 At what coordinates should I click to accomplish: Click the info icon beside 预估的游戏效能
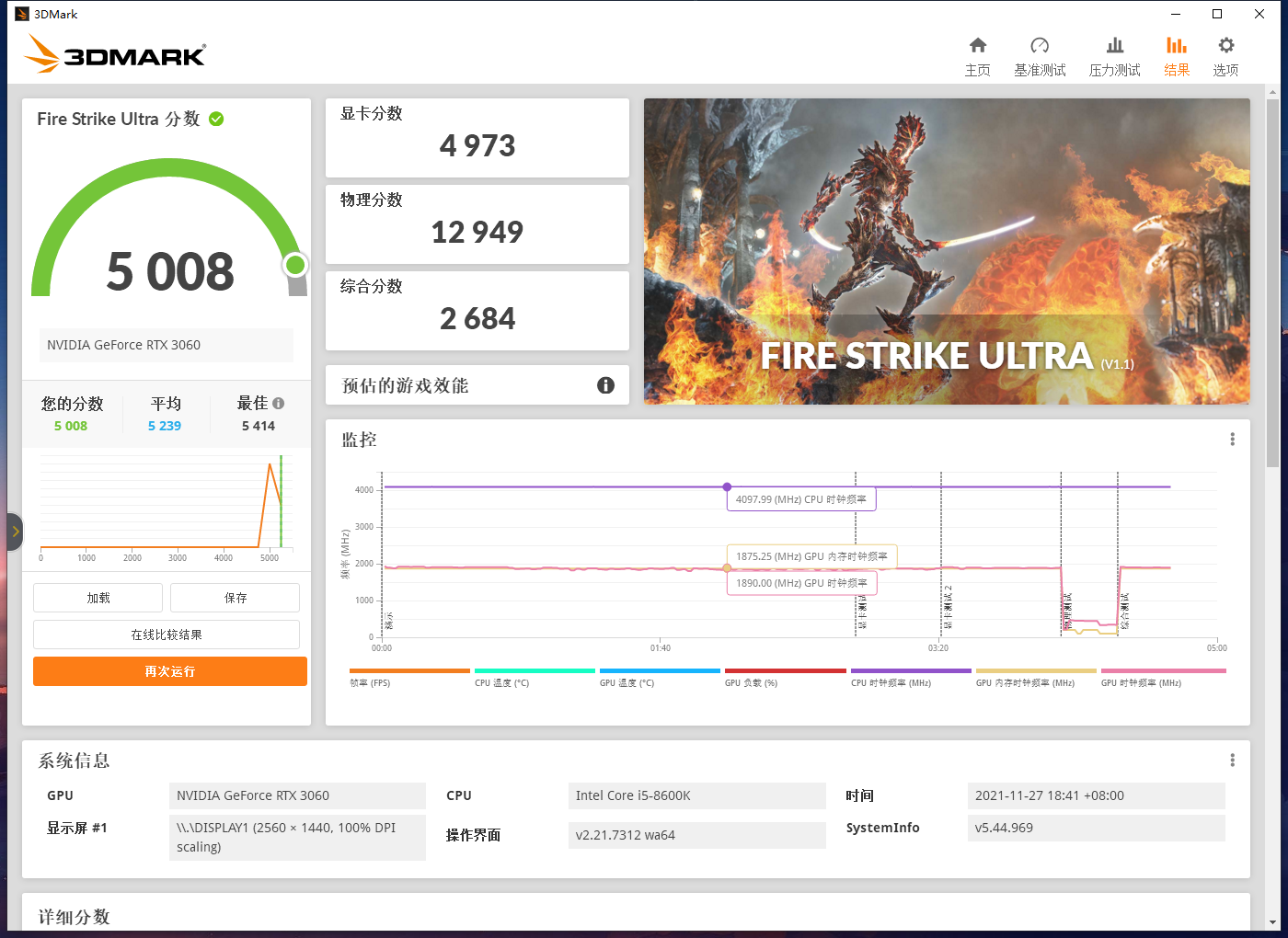(x=605, y=385)
